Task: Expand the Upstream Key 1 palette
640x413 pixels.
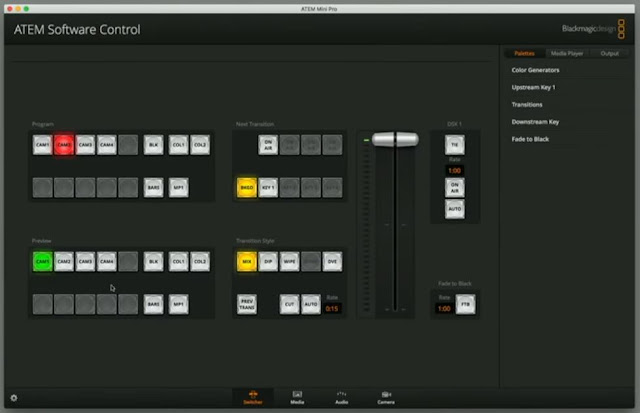Action: [x=533, y=87]
